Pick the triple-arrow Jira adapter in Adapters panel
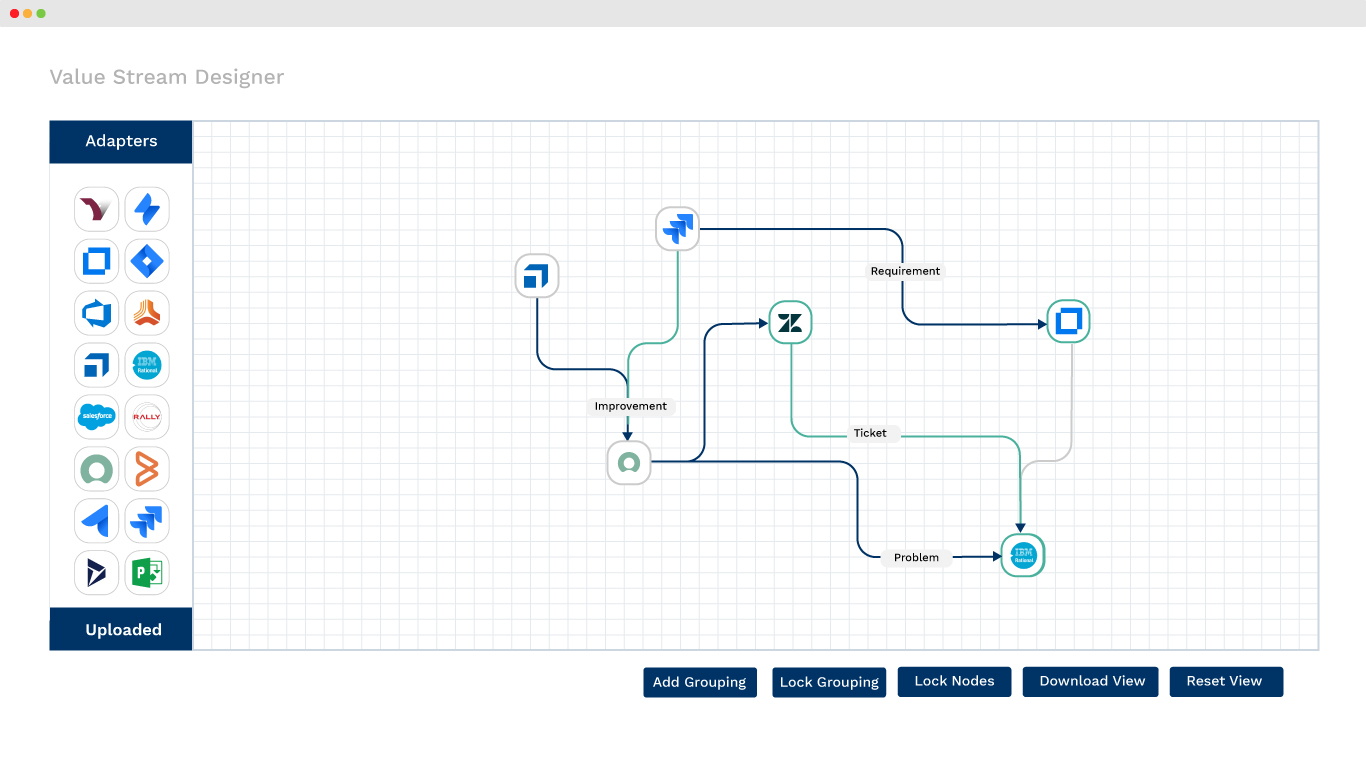 [147, 521]
